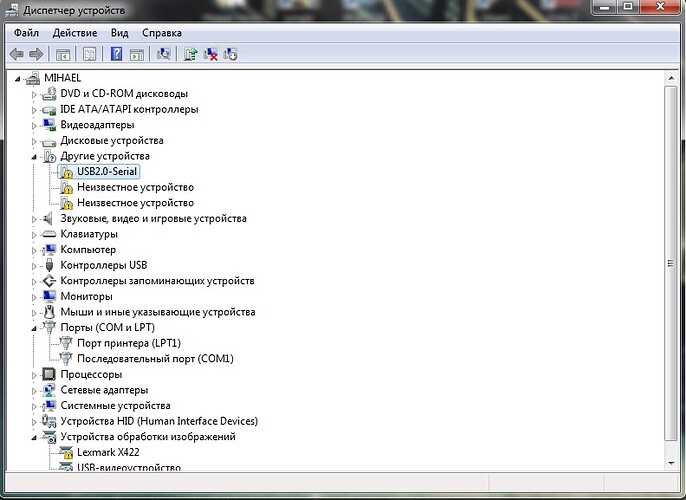The height and width of the screenshot is (500, 686).
Task: Open the Действие menu
Action: [x=75, y=33]
